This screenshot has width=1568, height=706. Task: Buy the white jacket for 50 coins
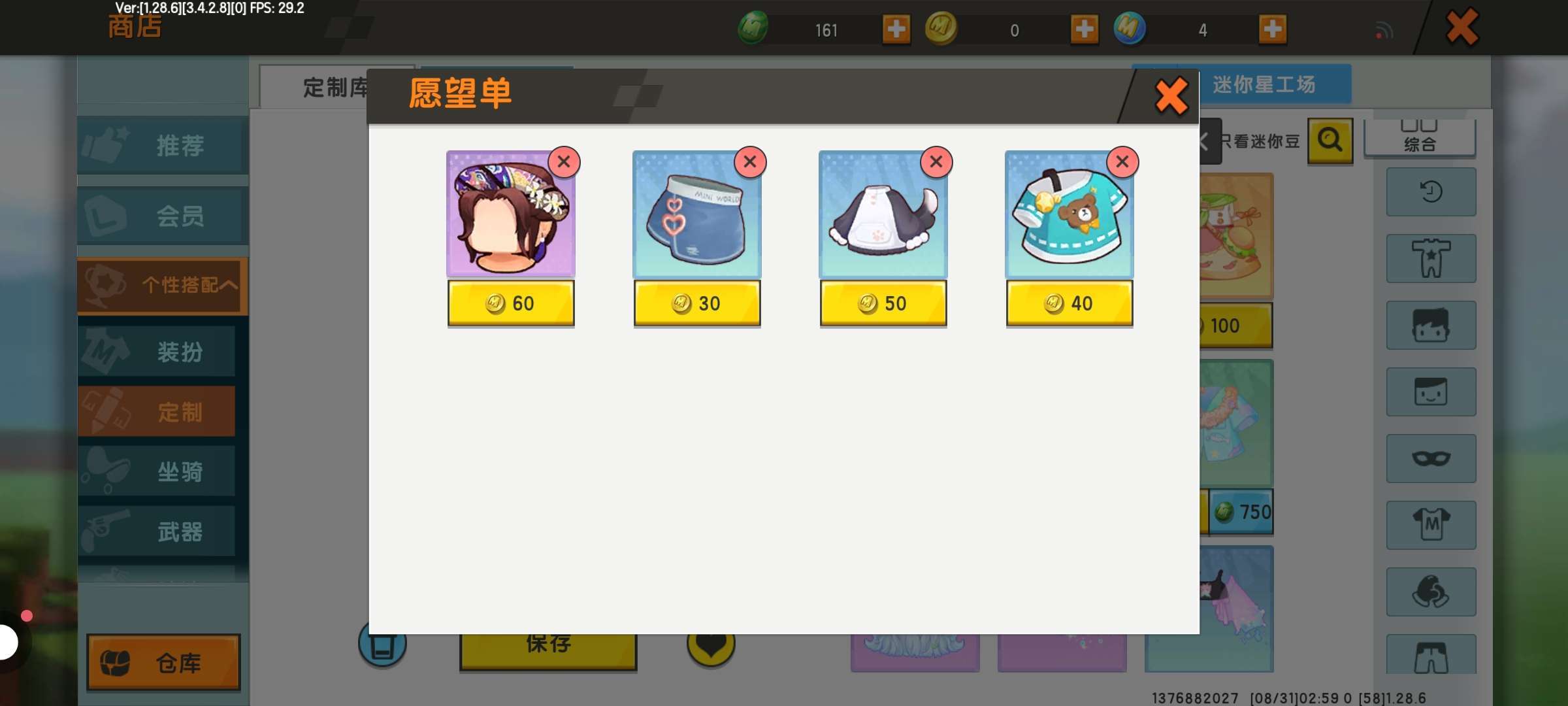point(883,303)
